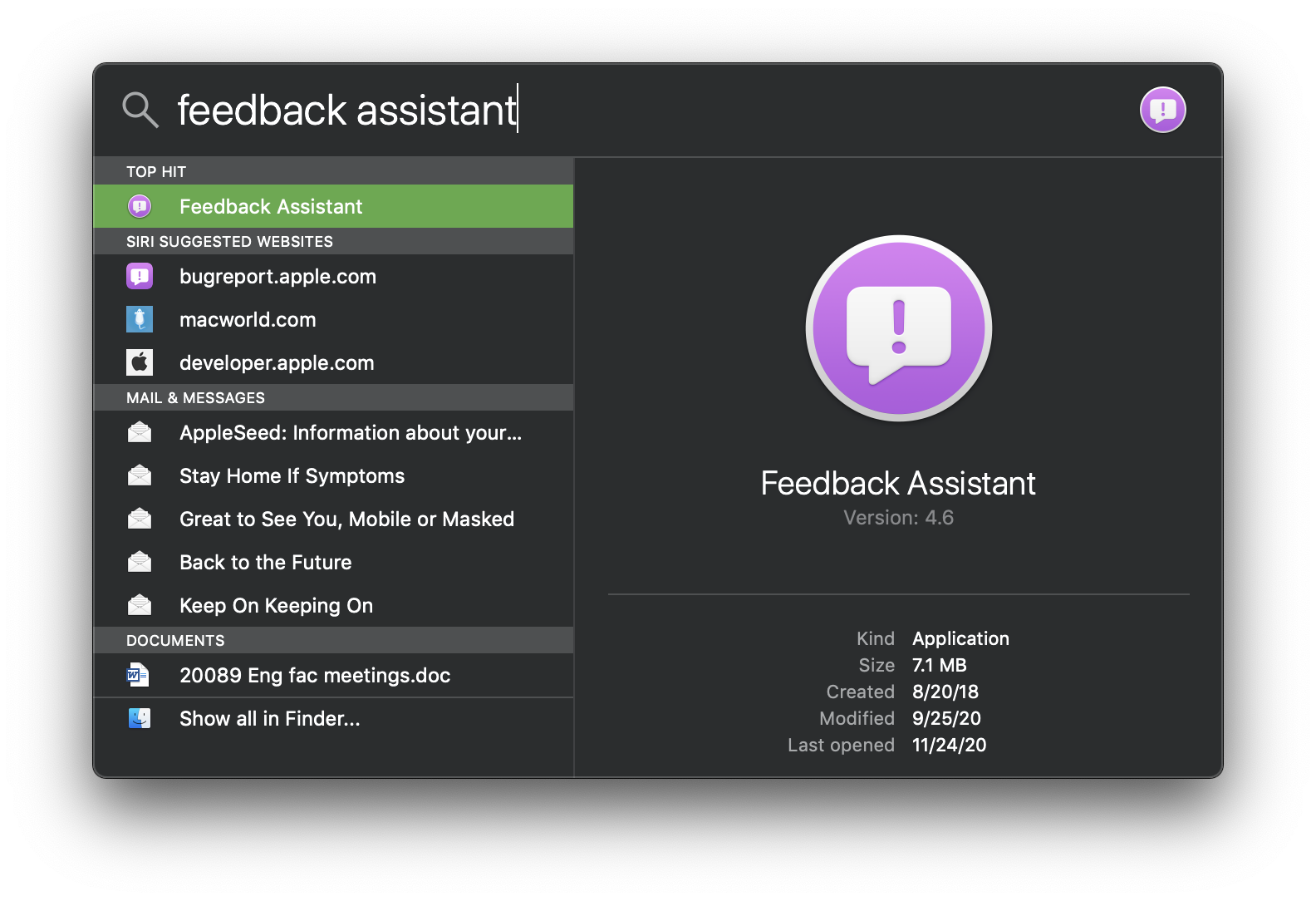
Task: Click the MAIL & MESSAGES section header
Action: [x=333, y=397]
